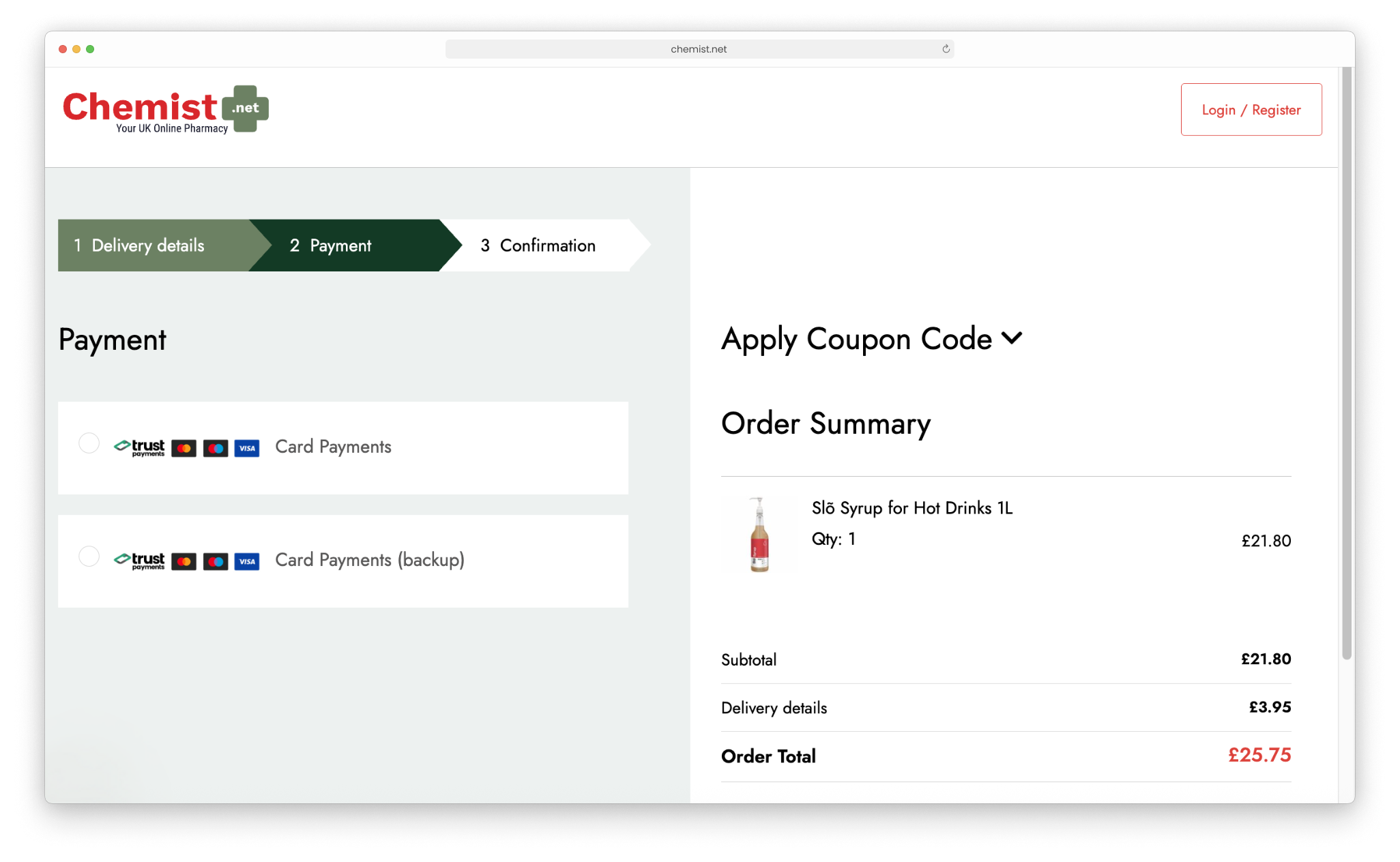
Task: Choose the Card Payments label option
Action: (x=333, y=447)
